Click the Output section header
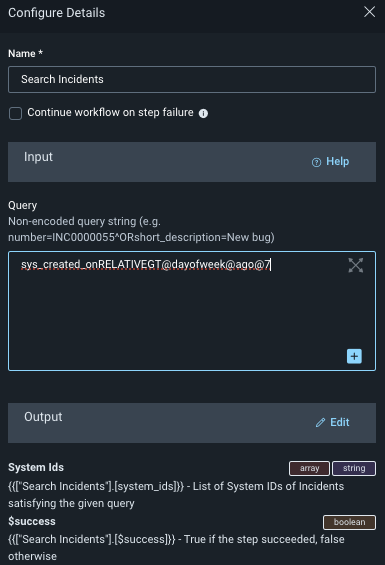This screenshot has width=385, height=565. click(192, 423)
